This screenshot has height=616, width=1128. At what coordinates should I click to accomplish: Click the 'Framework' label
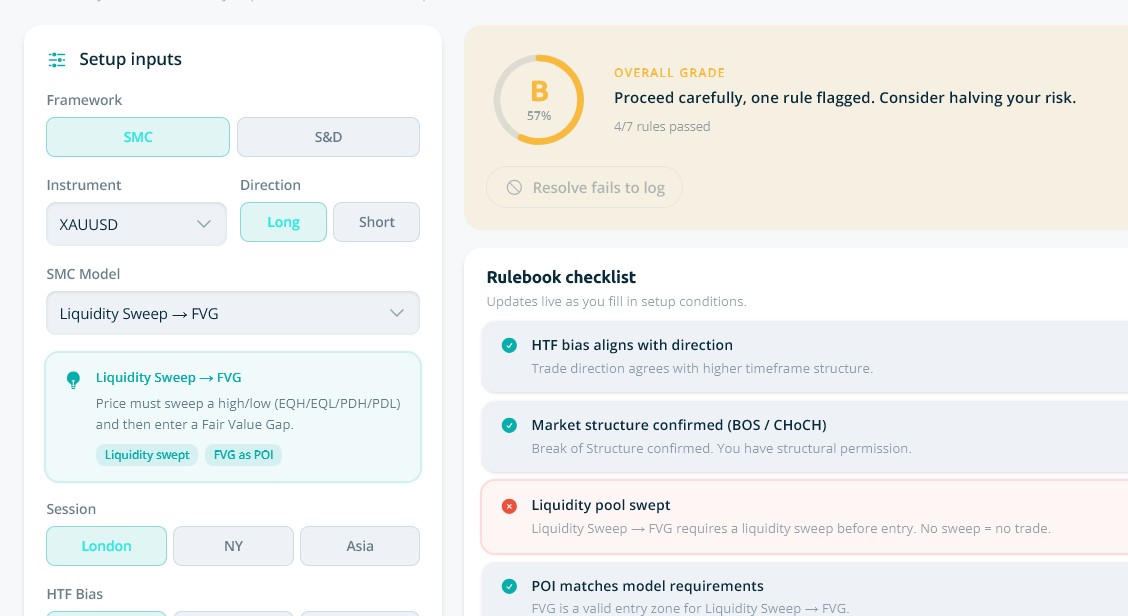(x=84, y=100)
